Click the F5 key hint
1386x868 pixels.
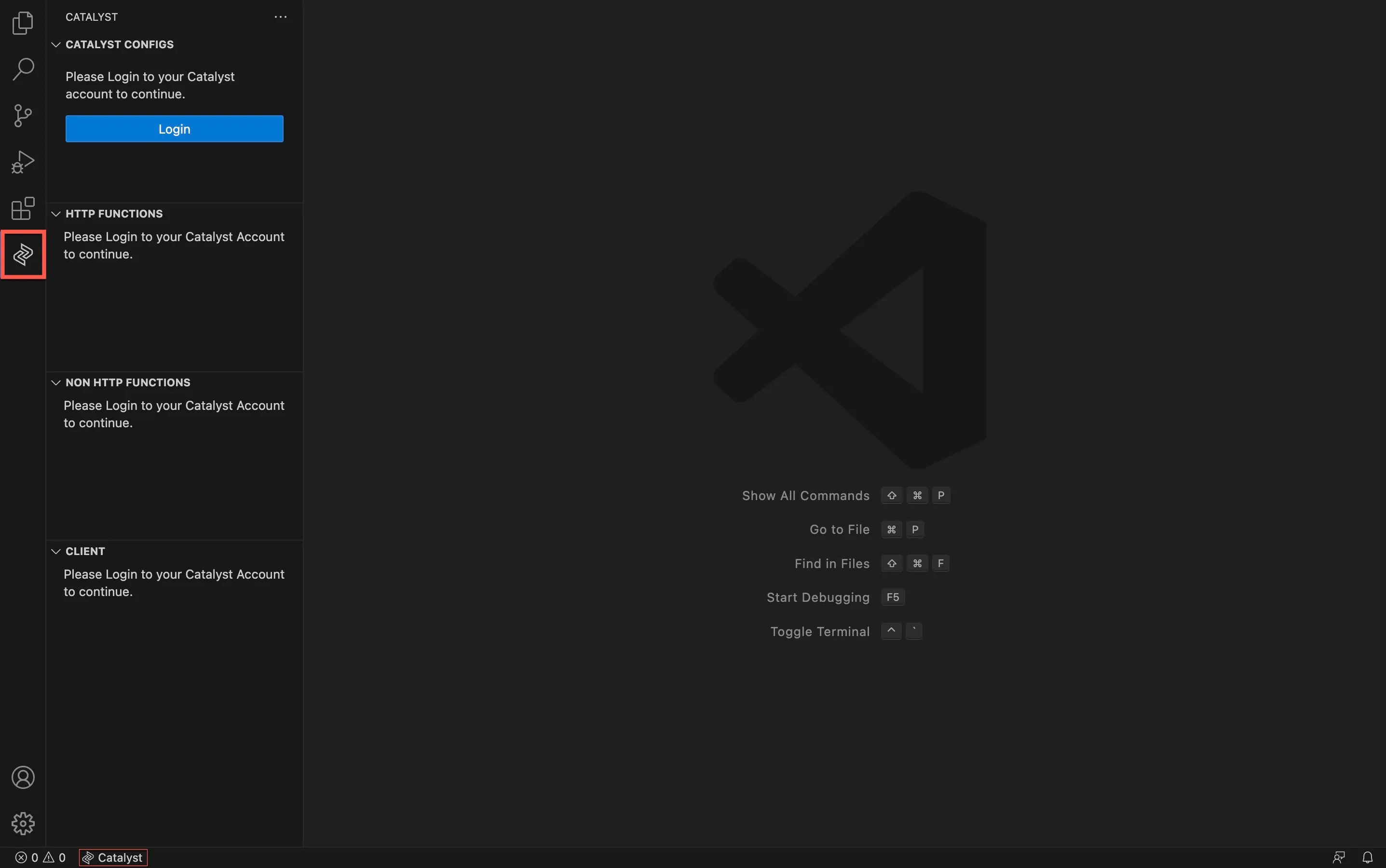click(893, 597)
